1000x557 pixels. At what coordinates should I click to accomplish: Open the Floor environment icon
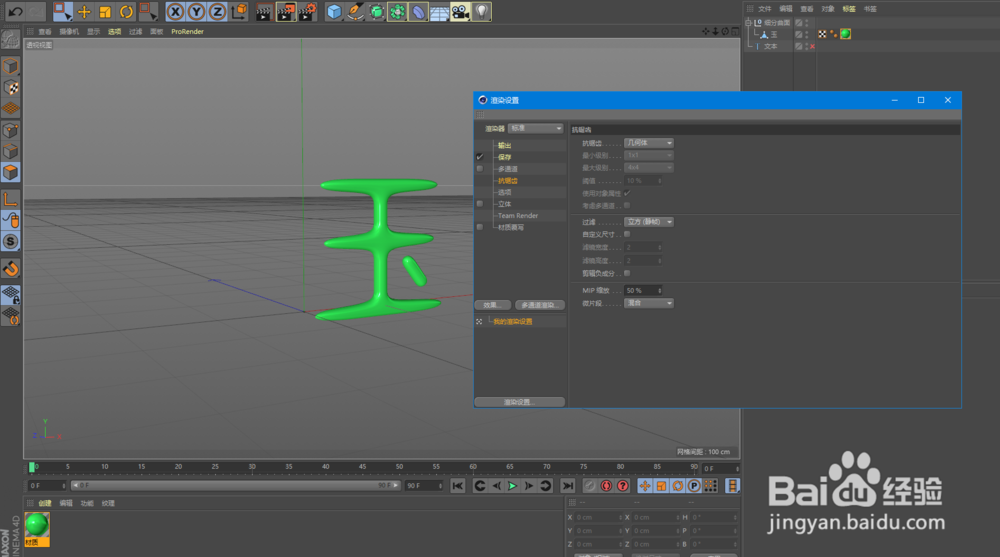click(439, 11)
